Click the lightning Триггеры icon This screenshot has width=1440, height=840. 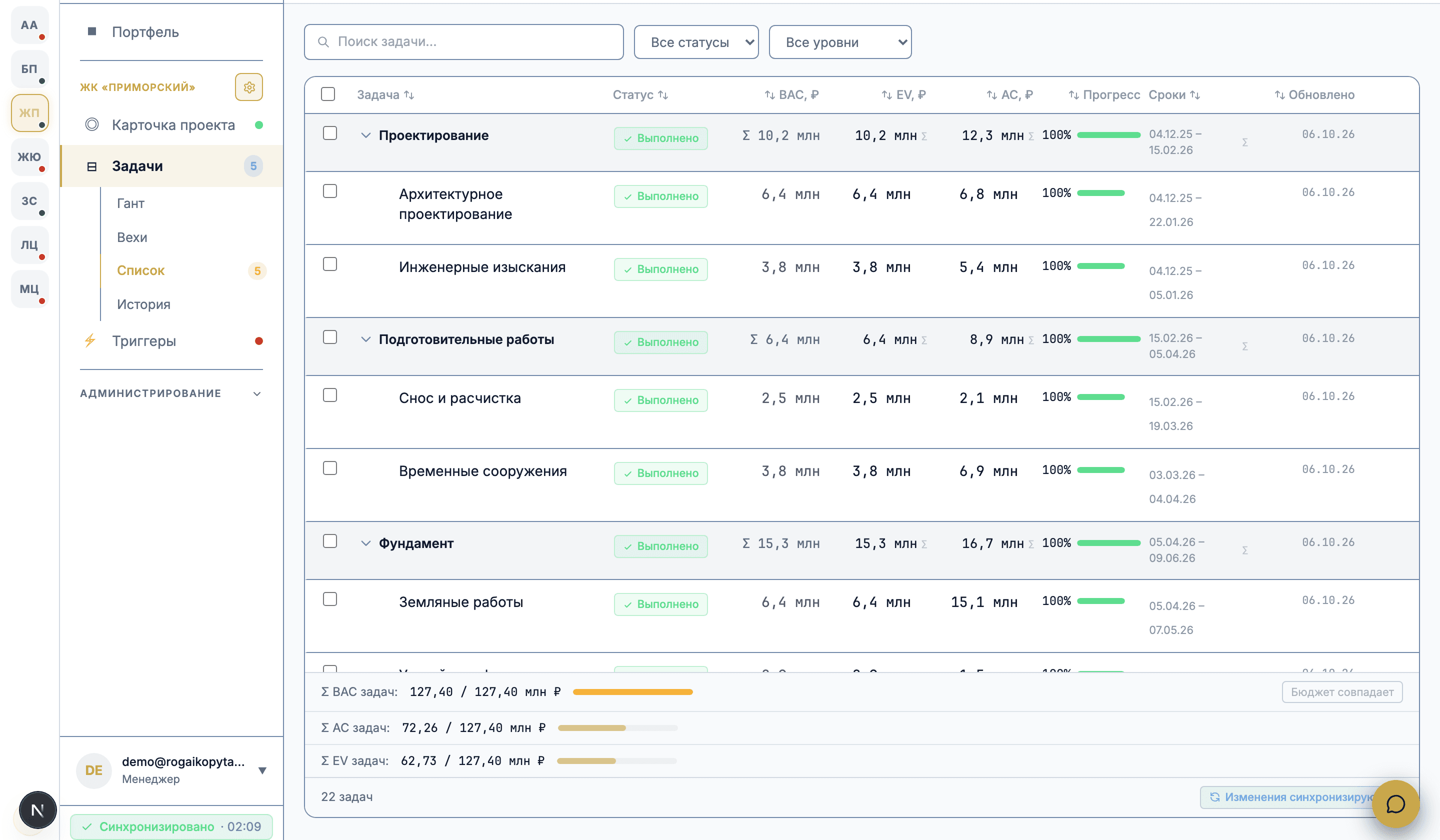(90, 341)
